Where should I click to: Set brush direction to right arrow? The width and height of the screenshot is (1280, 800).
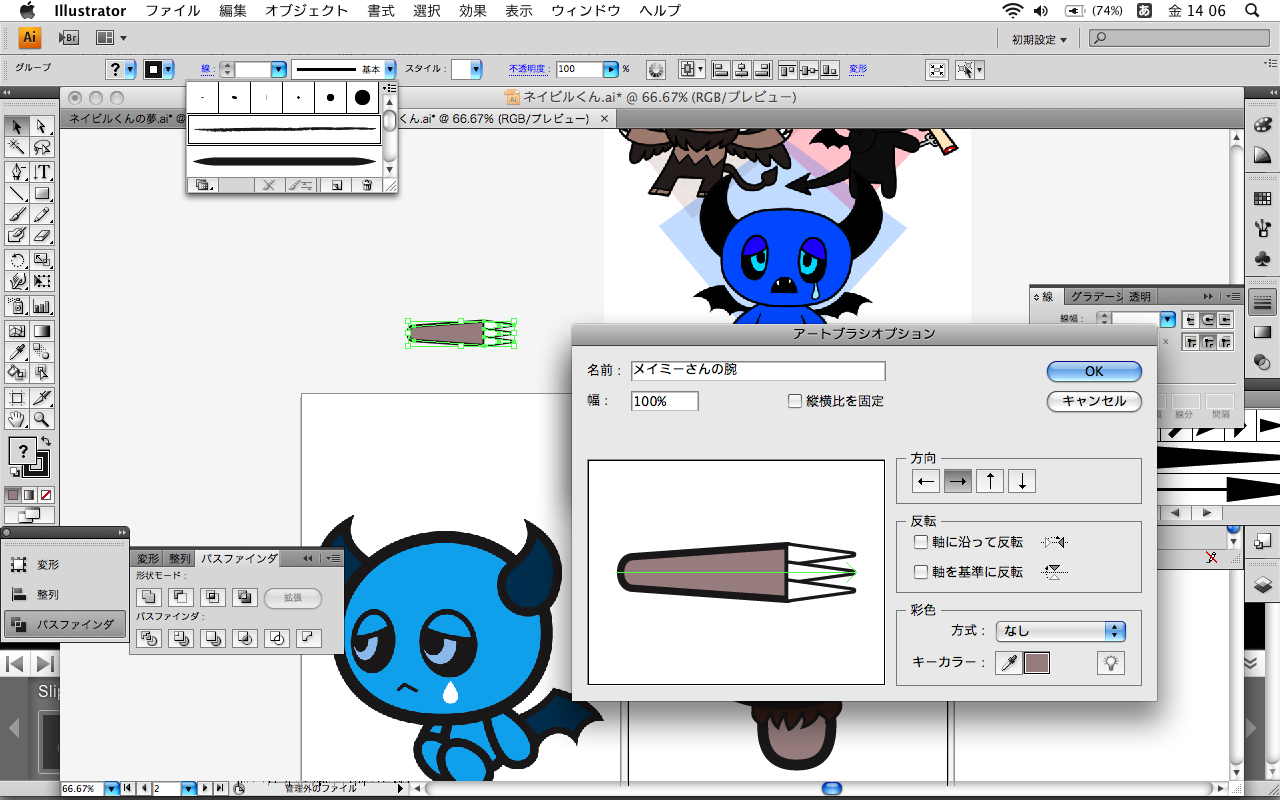click(958, 481)
